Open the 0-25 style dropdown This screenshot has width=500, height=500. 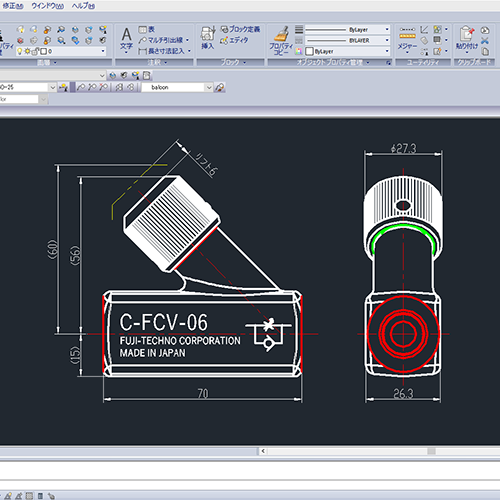click(x=52, y=87)
